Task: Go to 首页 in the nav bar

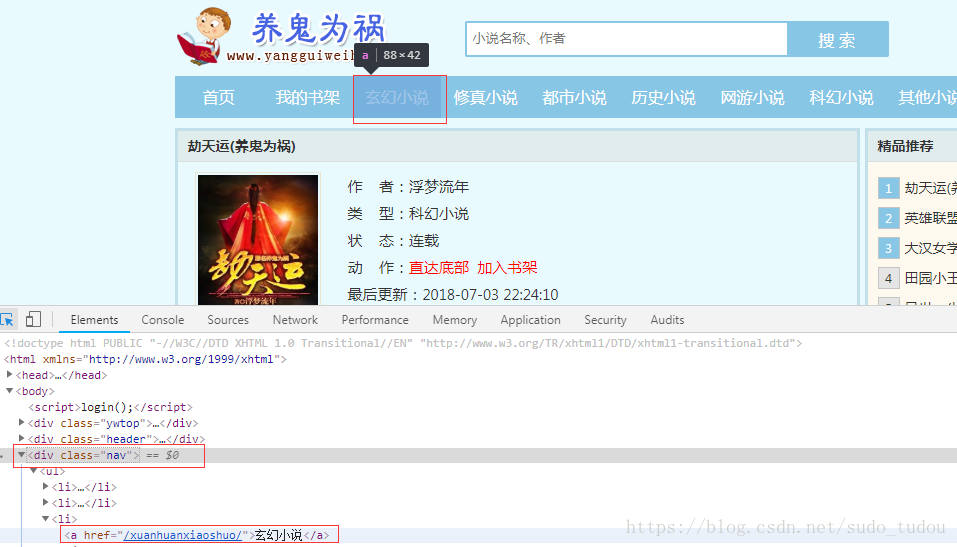Action: click(x=218, y=97)
